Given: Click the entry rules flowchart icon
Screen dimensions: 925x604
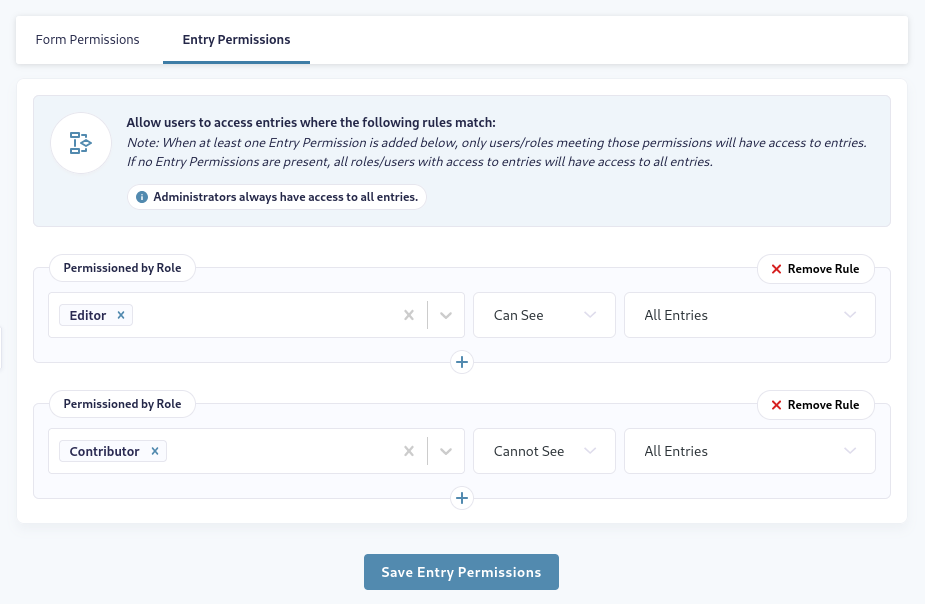Looking at the screenshot, I should tap(81, 143).
